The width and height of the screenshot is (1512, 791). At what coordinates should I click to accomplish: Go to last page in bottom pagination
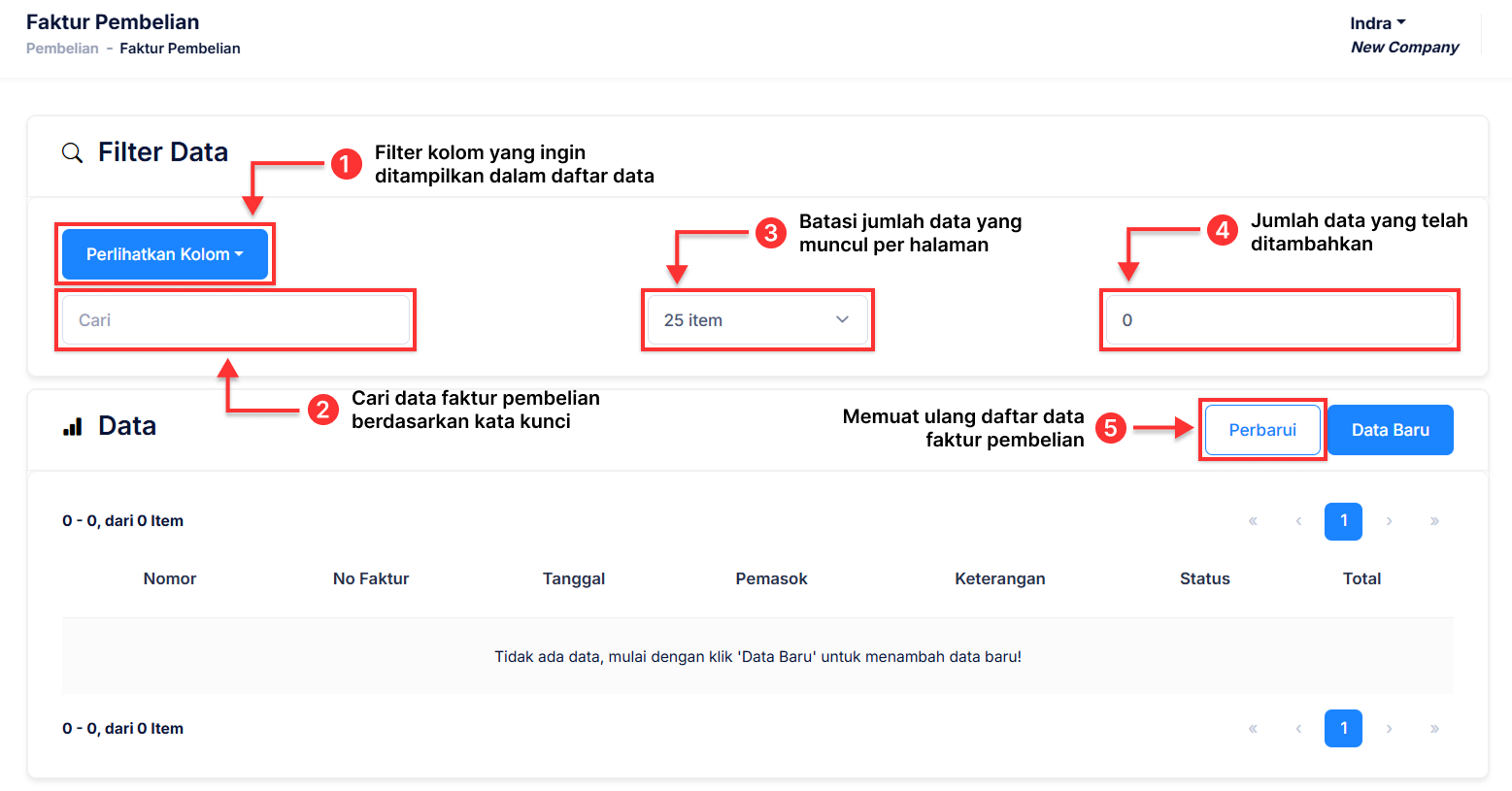coord(1434,729)
